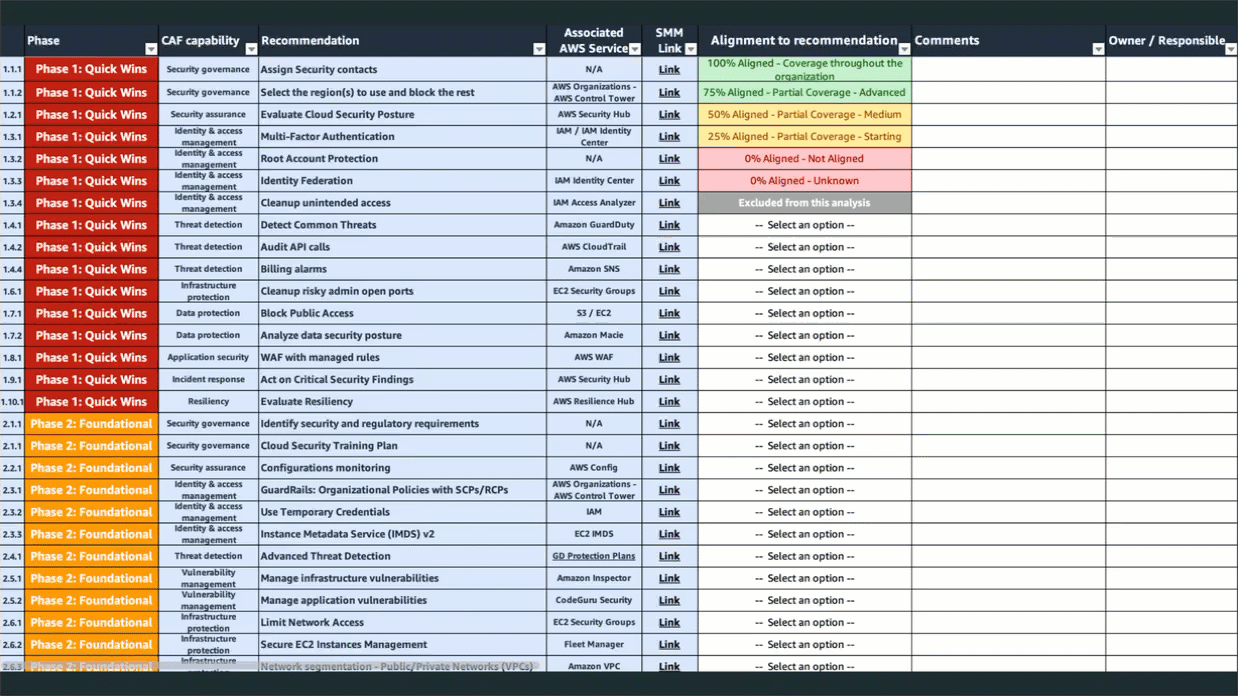Screen dimensions: 1238x696
Task: Select the AWS WAF service cell
Action: (594, 357)
